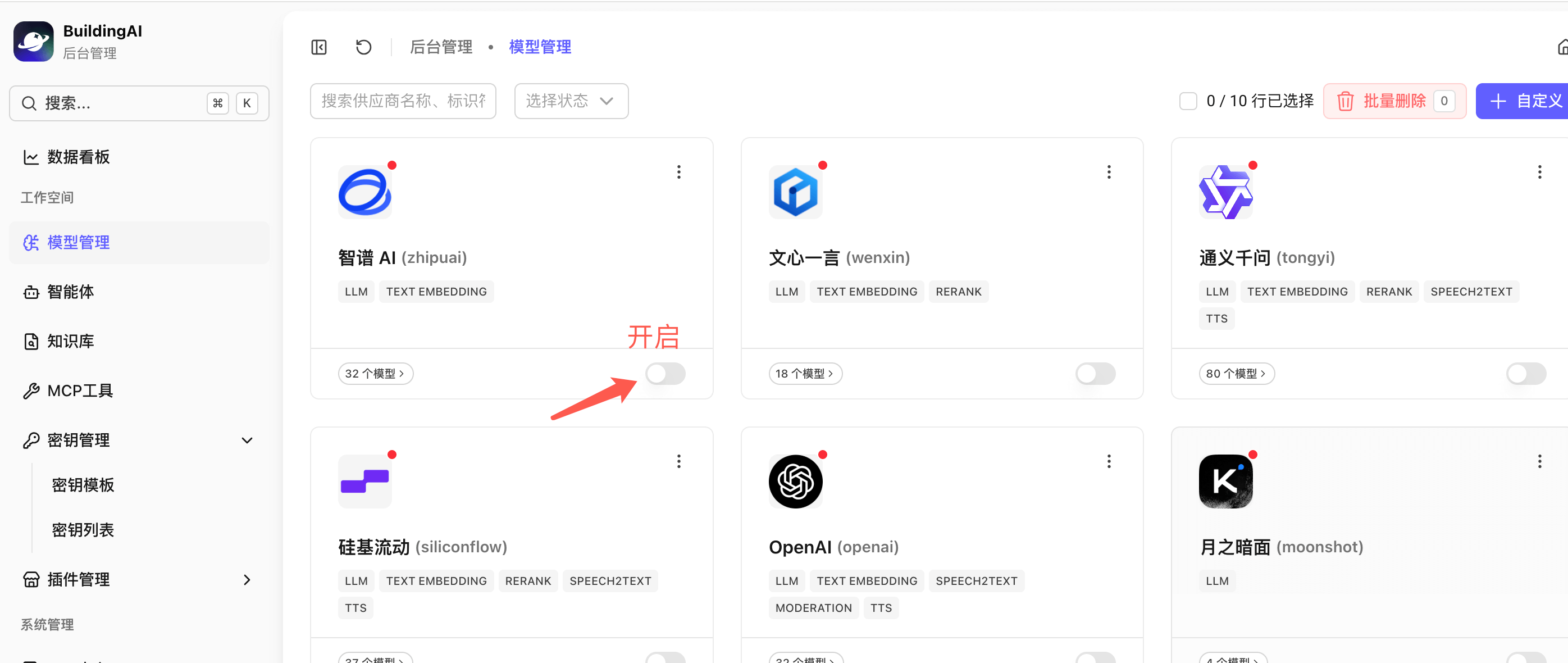Open three-dot menu on 文心一言 card
Image resolution: width=1568 pixels, height=663 pixels.
coord(1109,172)
